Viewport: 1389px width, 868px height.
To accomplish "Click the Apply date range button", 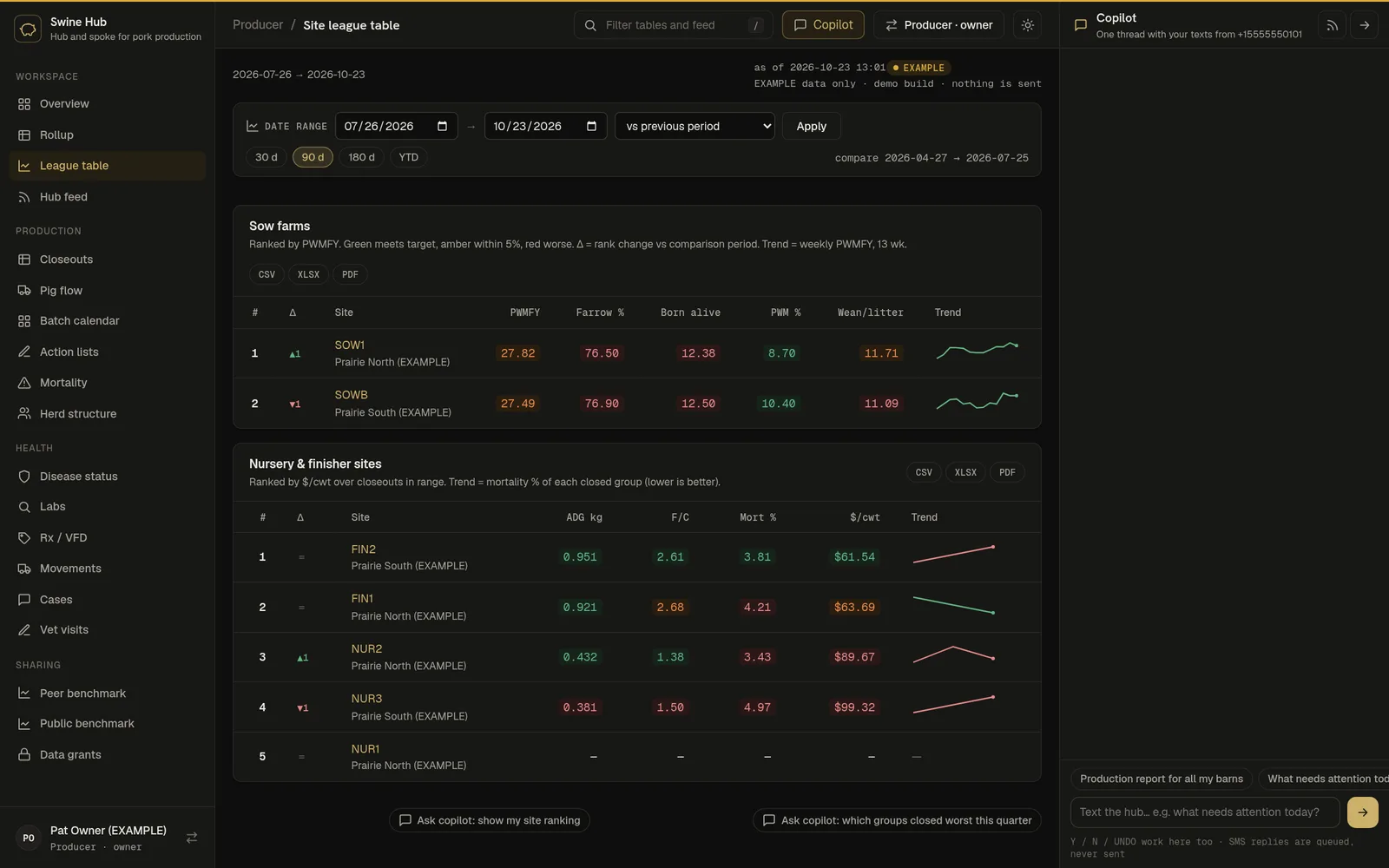I will tap(812, 126).
